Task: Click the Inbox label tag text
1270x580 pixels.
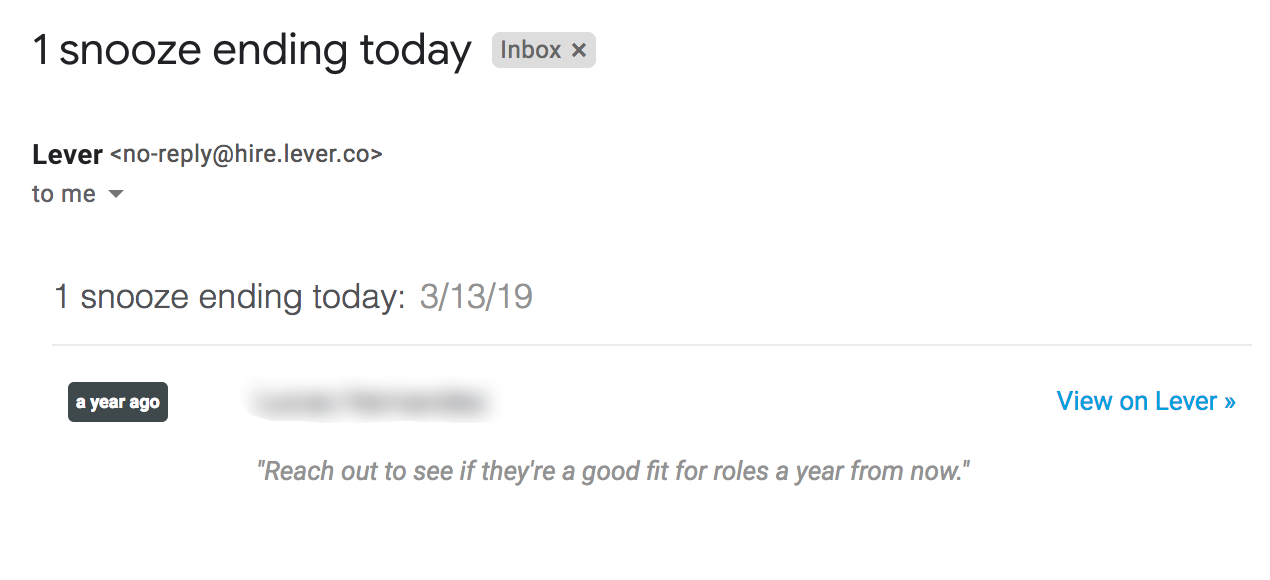Action: pyautogui.click(x=530, y=50)
